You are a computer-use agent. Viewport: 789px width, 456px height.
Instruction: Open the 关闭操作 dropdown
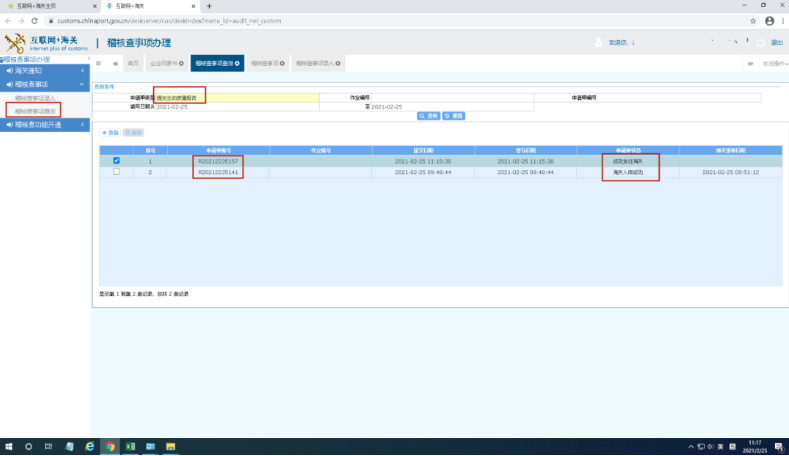point(775,64)
